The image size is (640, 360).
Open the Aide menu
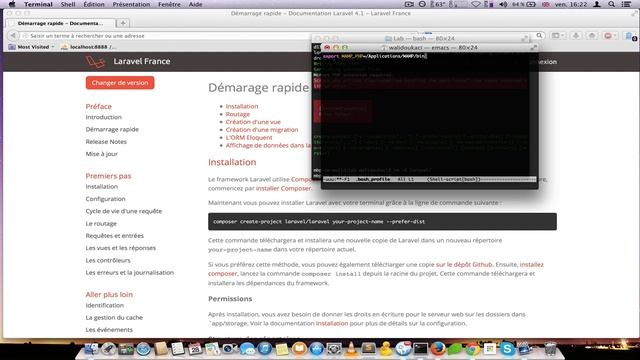tap(196, 4)
